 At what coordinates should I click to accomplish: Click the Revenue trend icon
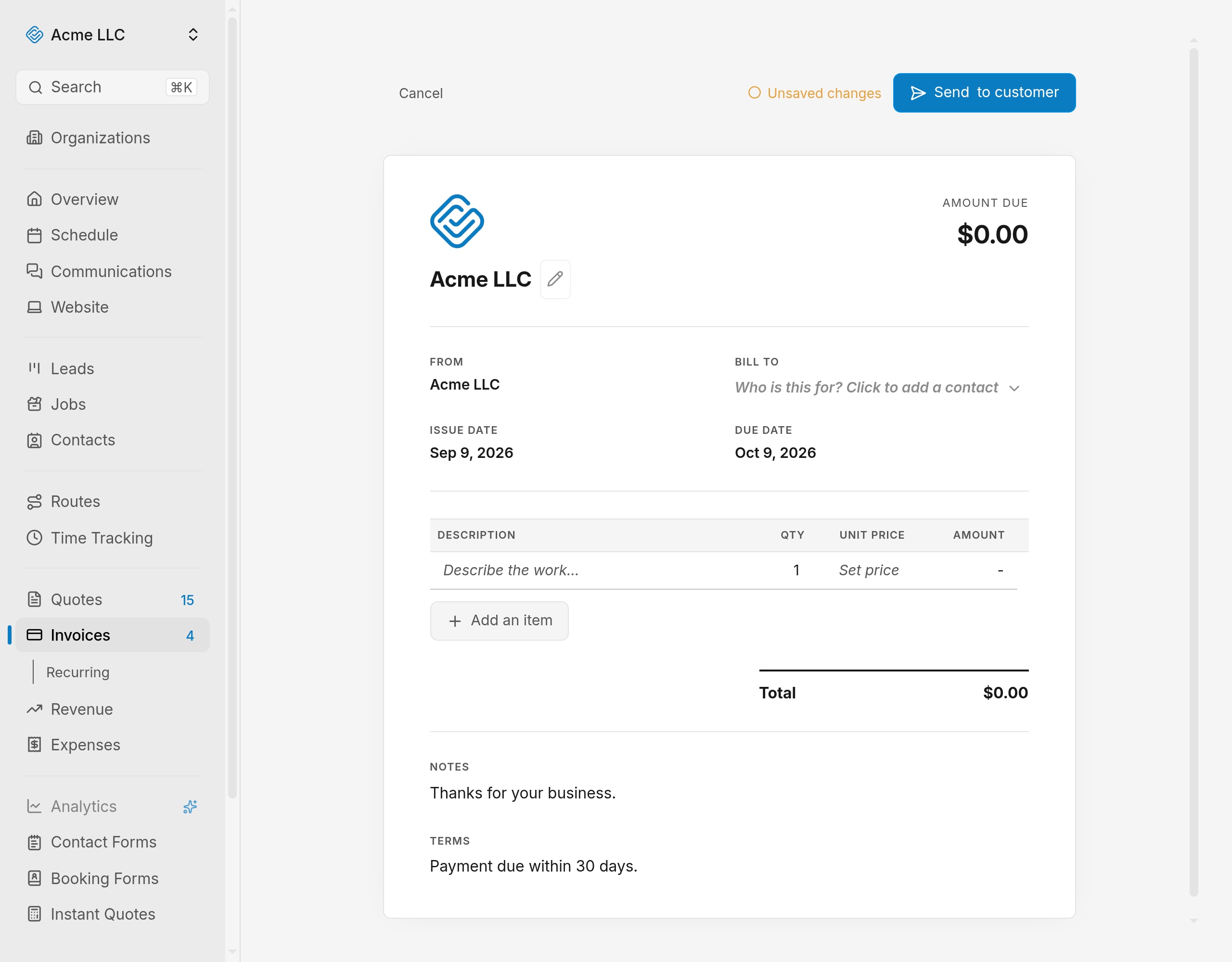coord(35,709)
